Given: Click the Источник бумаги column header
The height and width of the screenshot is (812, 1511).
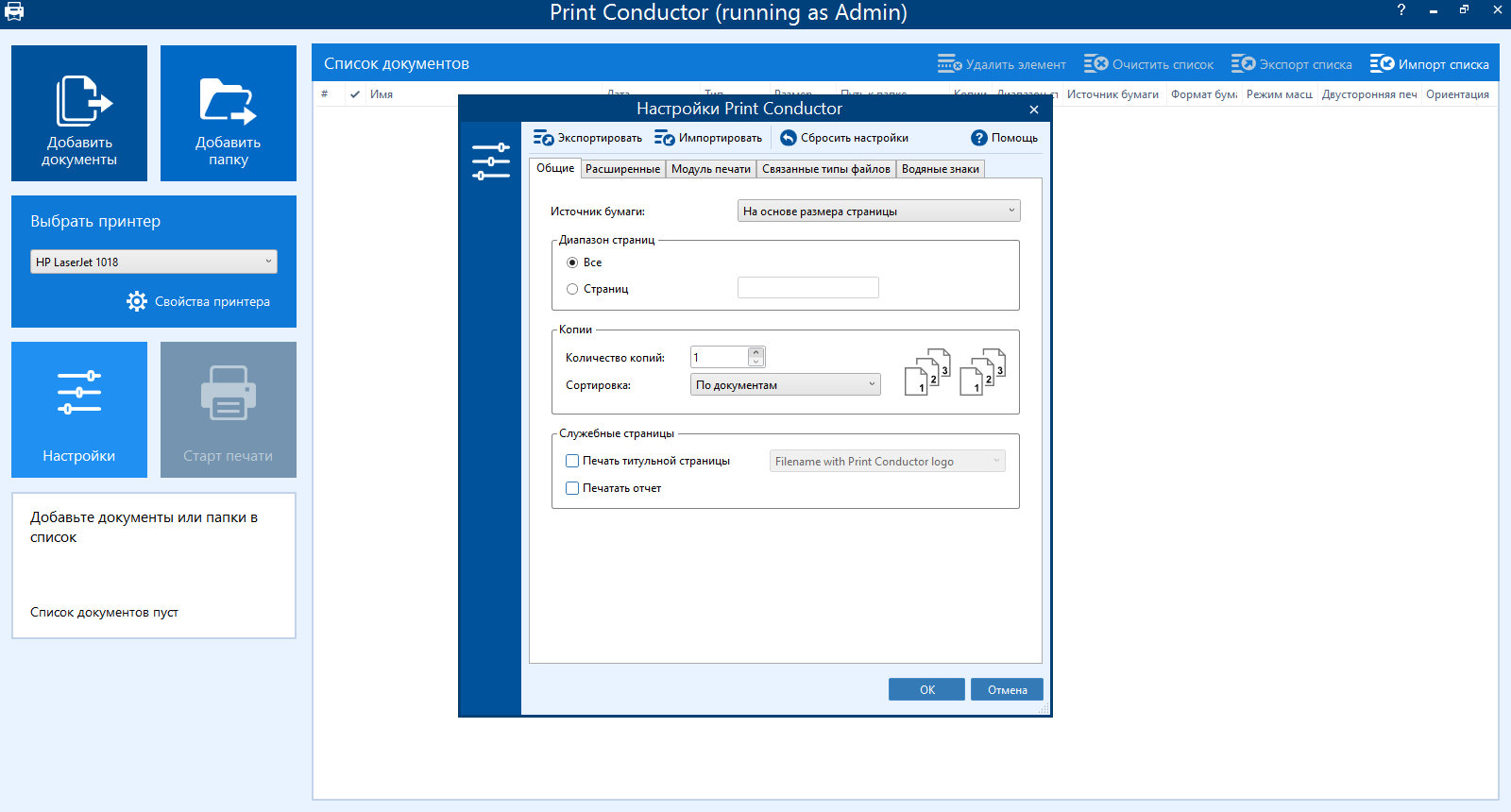Looking at the screenshot, I should tap(1112, 94).
